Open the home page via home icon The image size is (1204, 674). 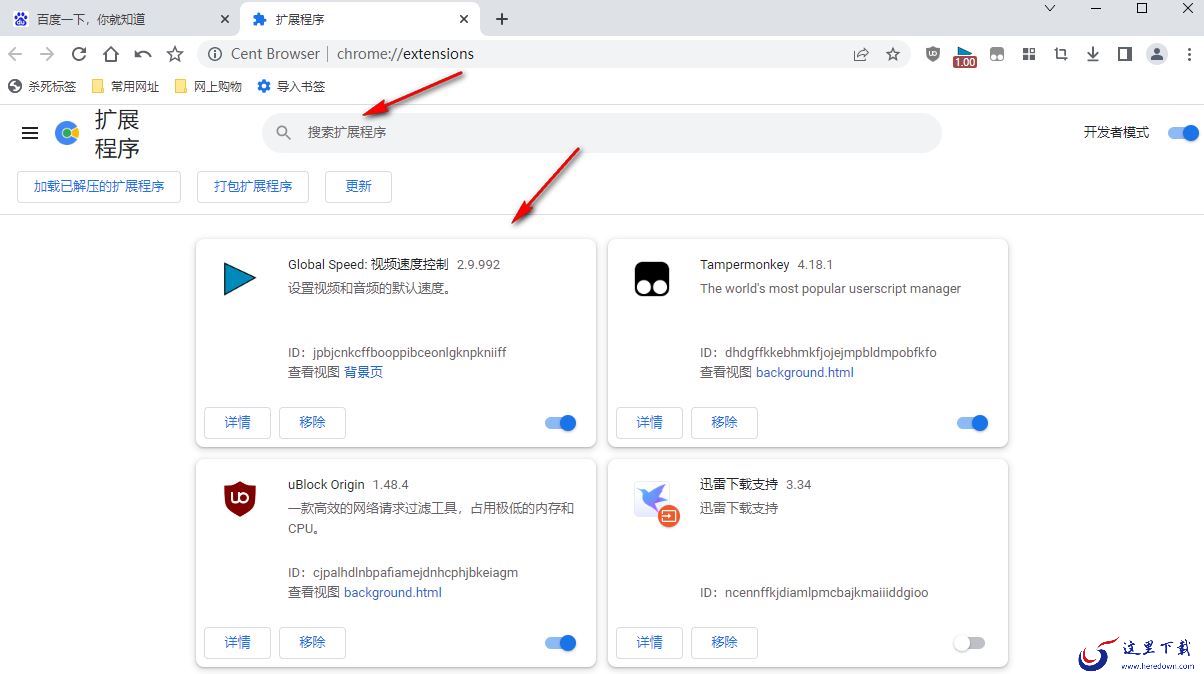pos(111,54)
